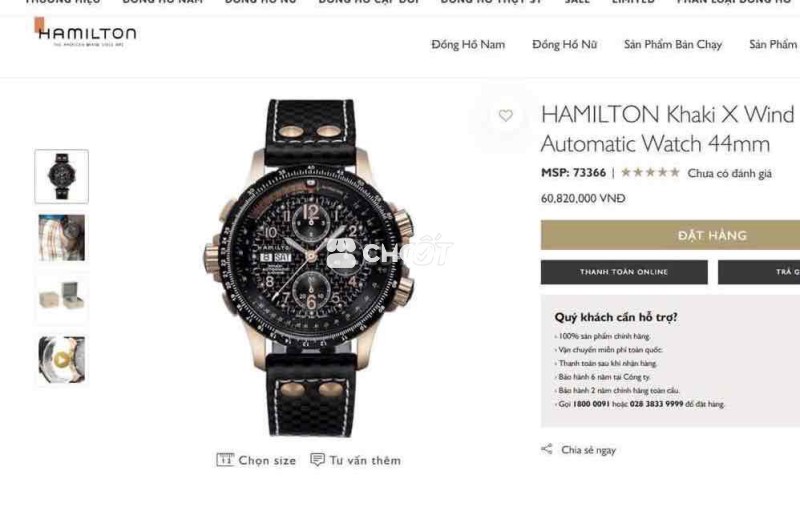Screen dimensions: 800x507
Task: Click phone number 028 3833 9999
Action: tap(656, 404)
